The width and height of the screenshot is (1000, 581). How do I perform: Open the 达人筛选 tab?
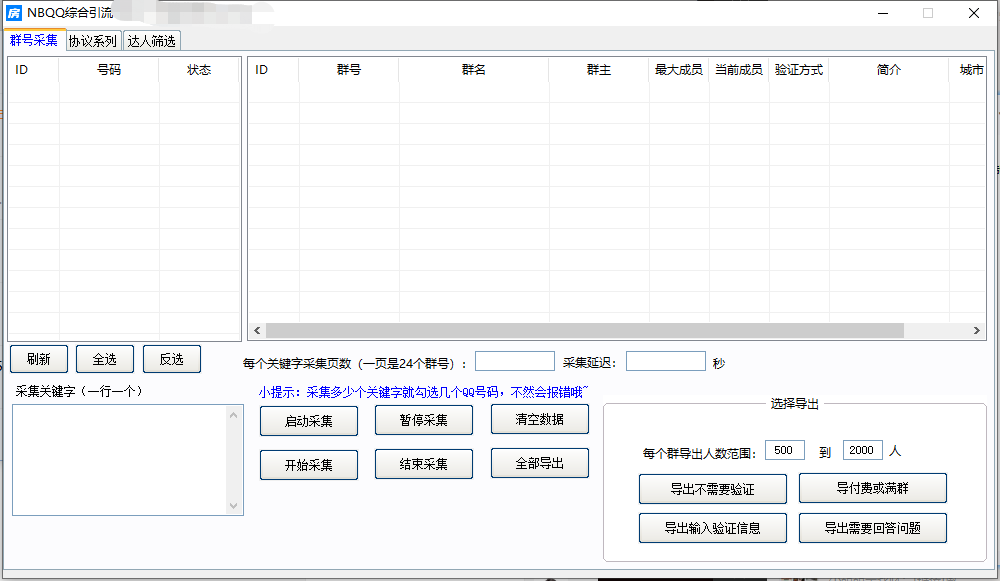pyautogui.click(x=151, y=41)
